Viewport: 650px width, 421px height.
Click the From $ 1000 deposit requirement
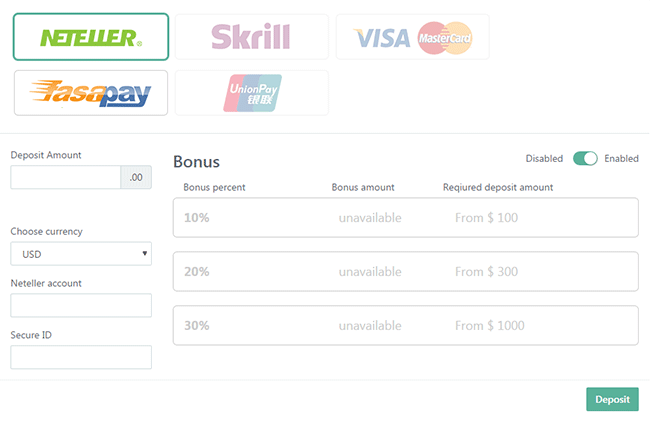(x=489, y=325)
